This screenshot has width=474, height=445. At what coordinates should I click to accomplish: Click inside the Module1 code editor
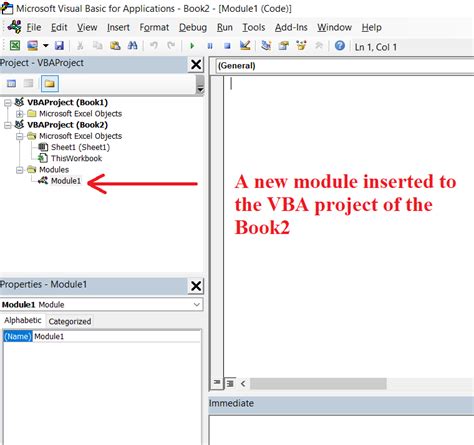point(349,227)
